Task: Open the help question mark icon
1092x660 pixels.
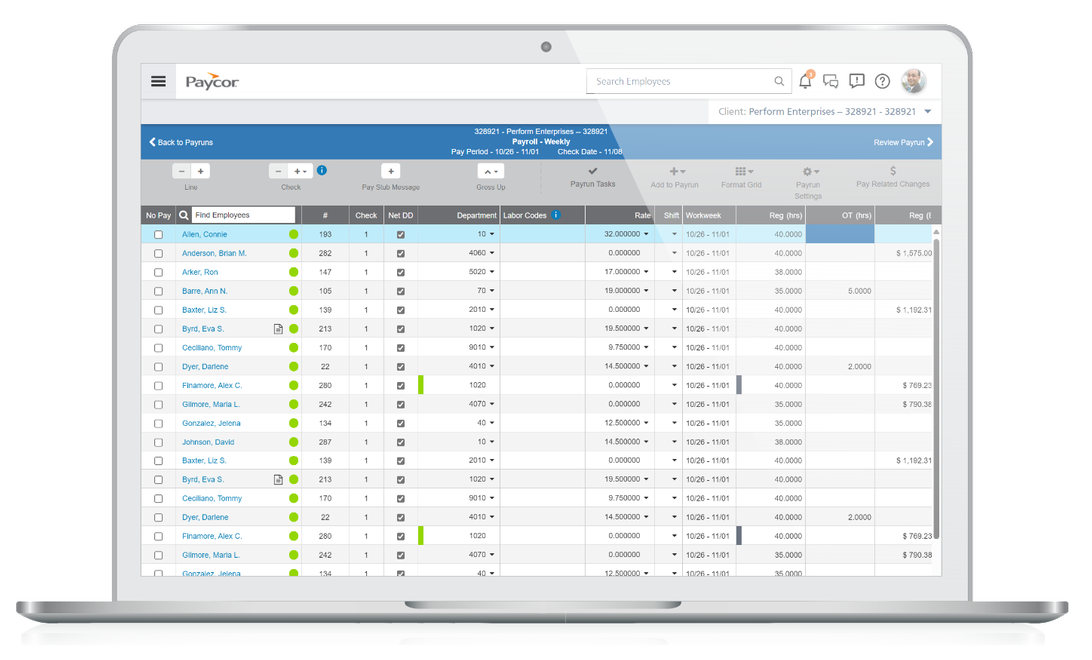Action: (883, 81)
